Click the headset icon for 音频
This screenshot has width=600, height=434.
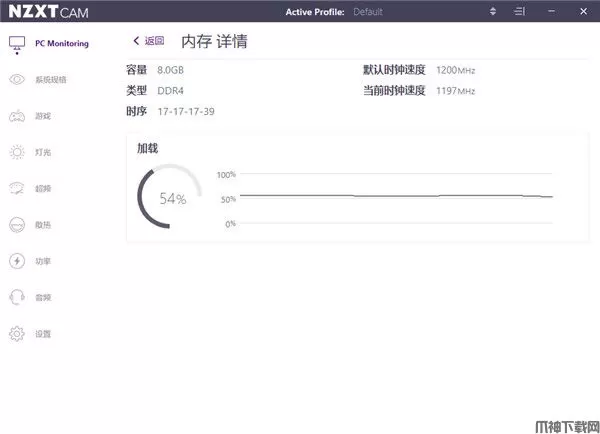[x=17, y=297]
